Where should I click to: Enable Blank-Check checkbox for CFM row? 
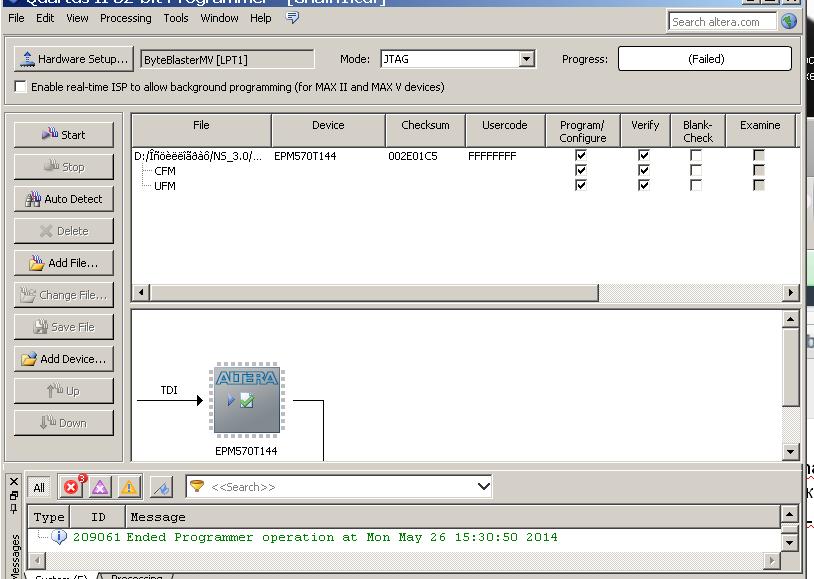pos(696,170)
